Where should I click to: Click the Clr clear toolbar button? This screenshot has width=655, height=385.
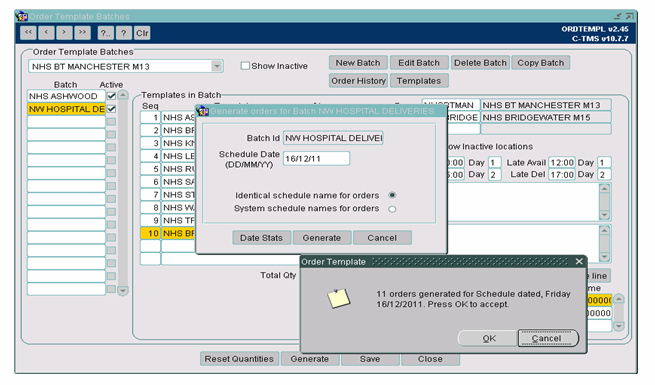(142, 33)
